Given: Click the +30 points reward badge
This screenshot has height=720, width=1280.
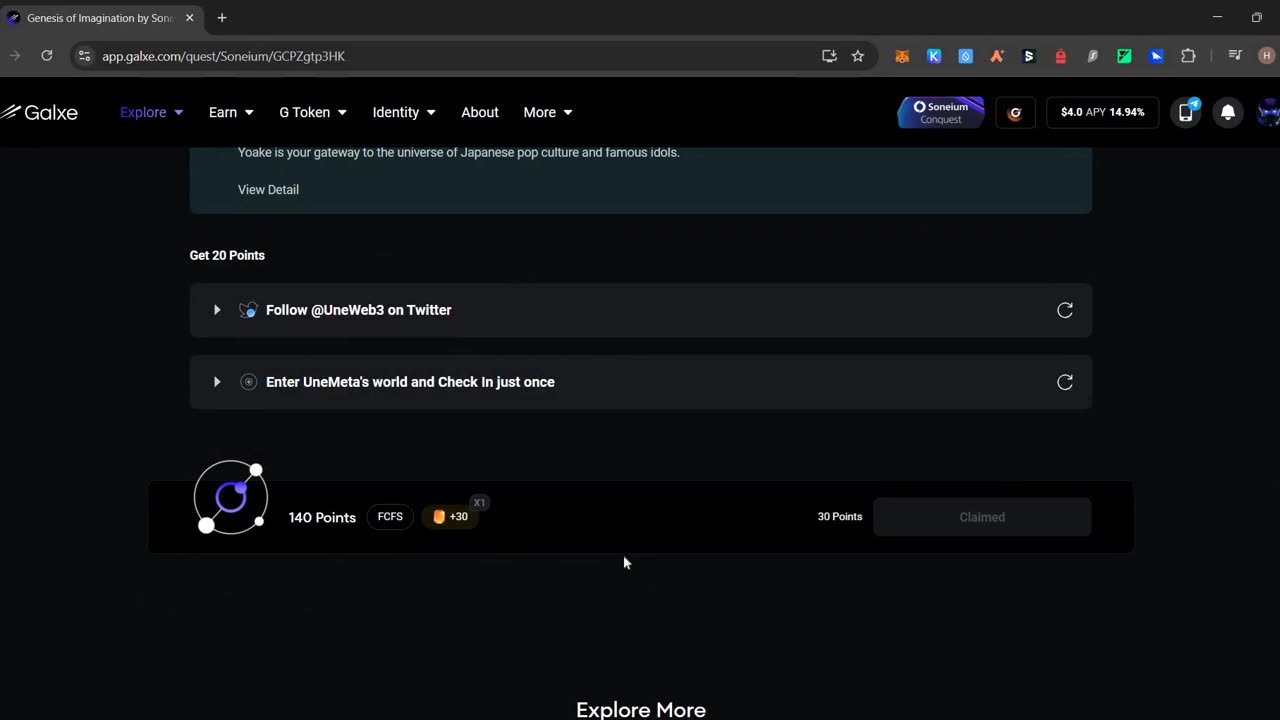Looking at the screenshot, I should (450, 517).
